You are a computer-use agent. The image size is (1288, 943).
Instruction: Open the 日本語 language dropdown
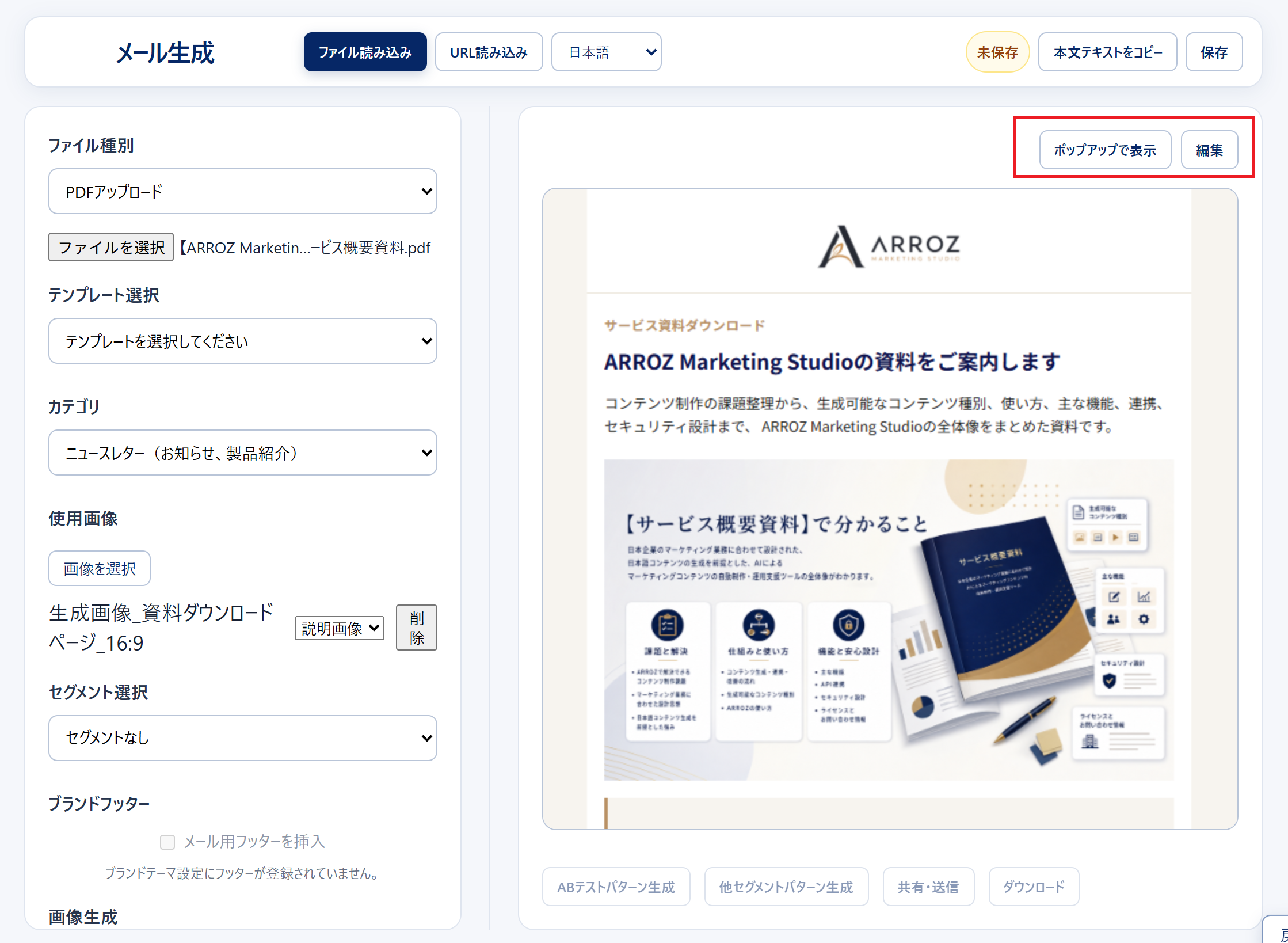(606, 52)
